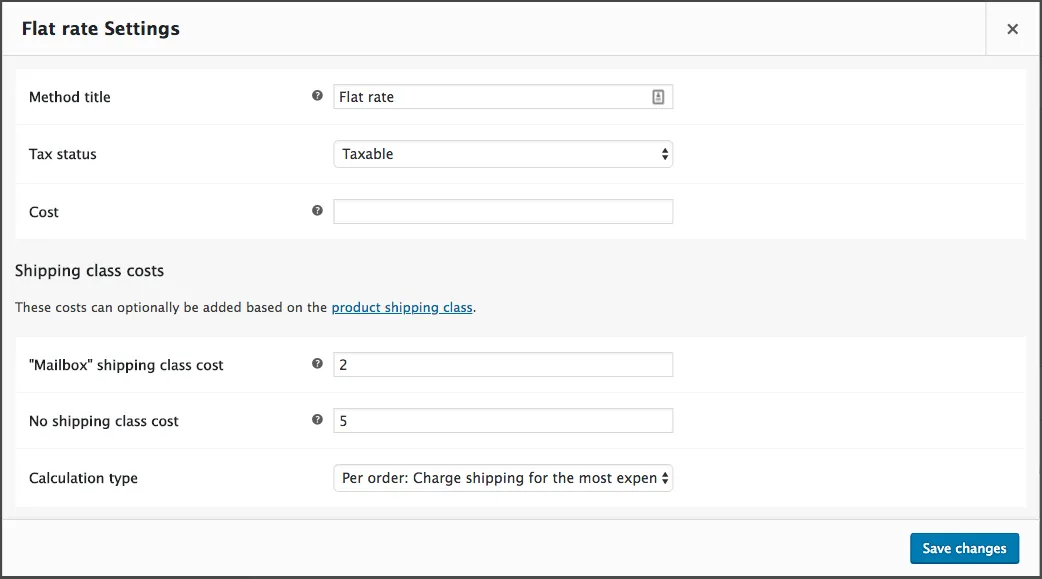Click the No shipping class cost help icon

(x=317, y=420)
